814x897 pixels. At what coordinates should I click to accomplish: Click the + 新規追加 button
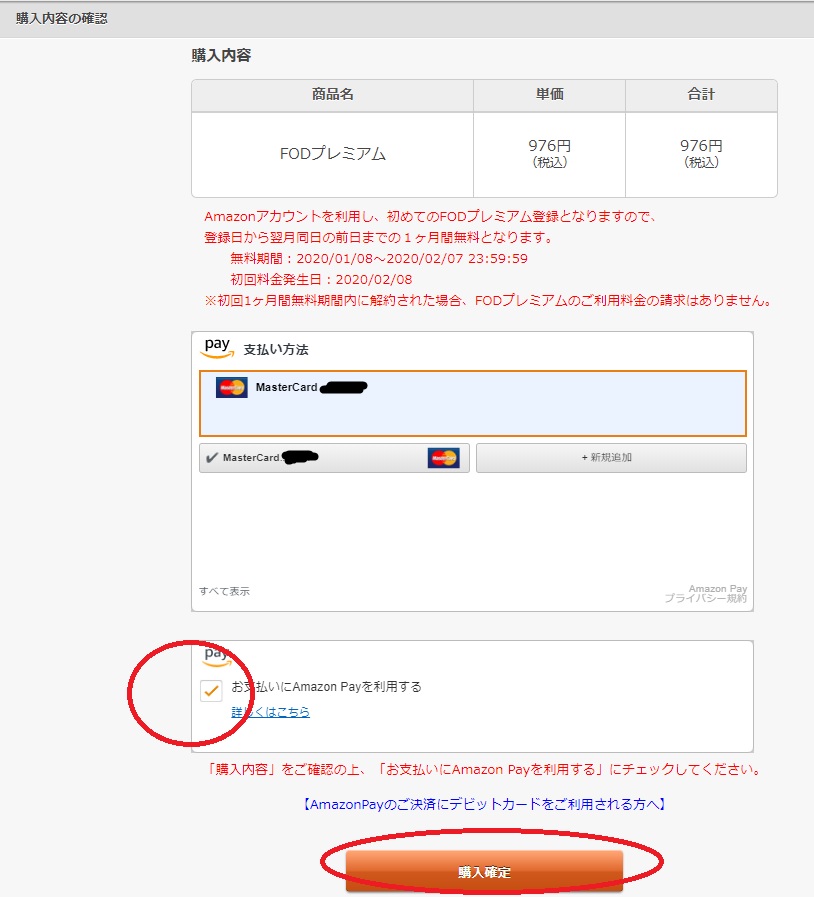pyautogui.click(x=611, y=458)
